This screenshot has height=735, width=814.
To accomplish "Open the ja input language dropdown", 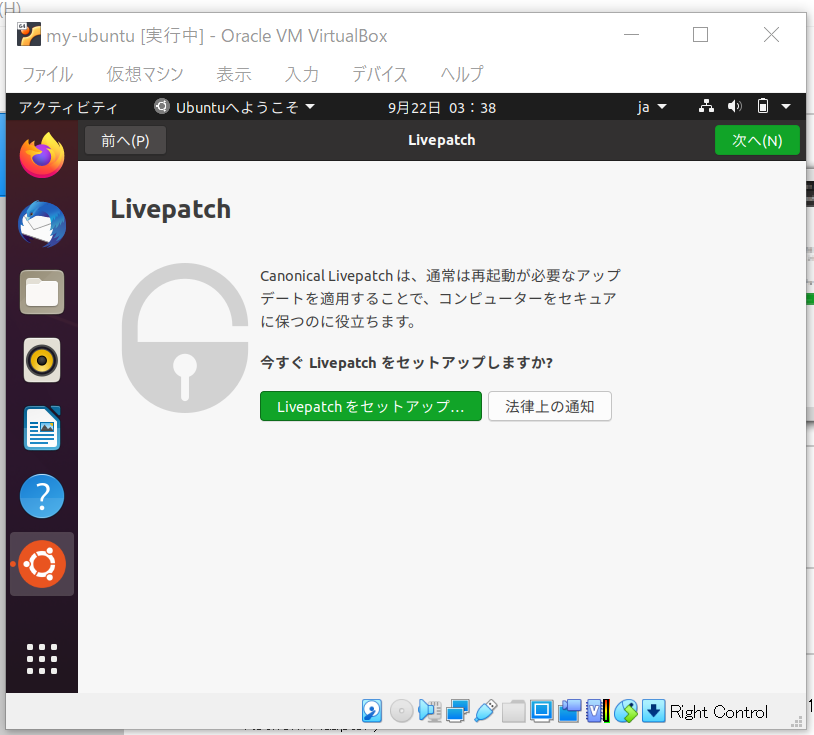I will point(652,107).
